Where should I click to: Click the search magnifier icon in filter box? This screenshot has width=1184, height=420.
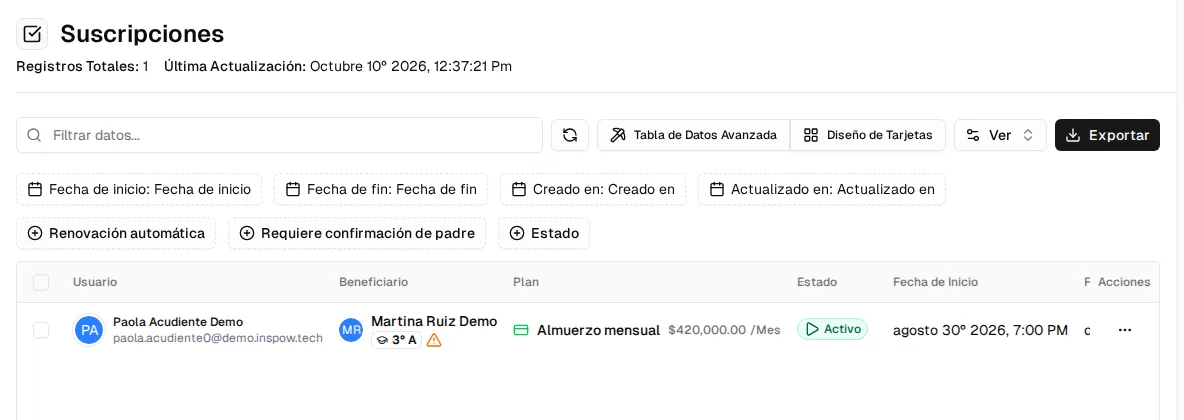point(34,135)
